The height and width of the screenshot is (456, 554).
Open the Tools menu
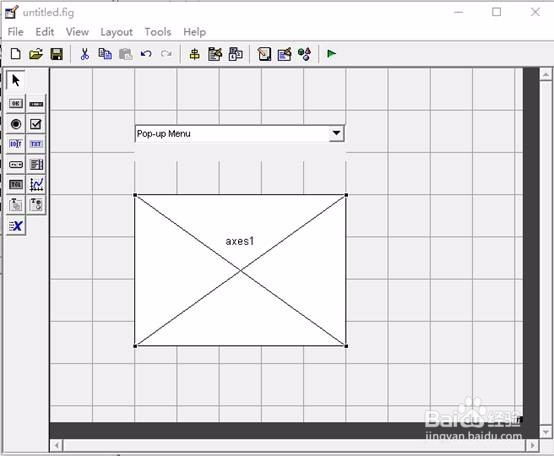point(158,32)
